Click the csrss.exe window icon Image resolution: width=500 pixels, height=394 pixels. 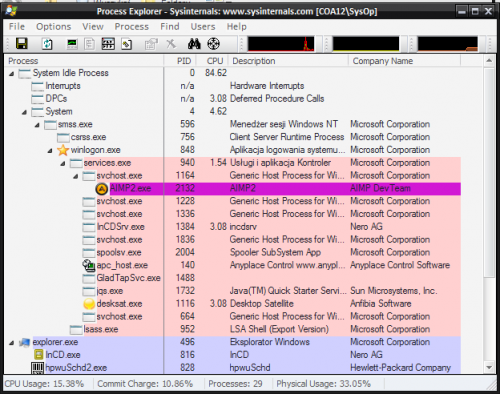click(63, 137)
